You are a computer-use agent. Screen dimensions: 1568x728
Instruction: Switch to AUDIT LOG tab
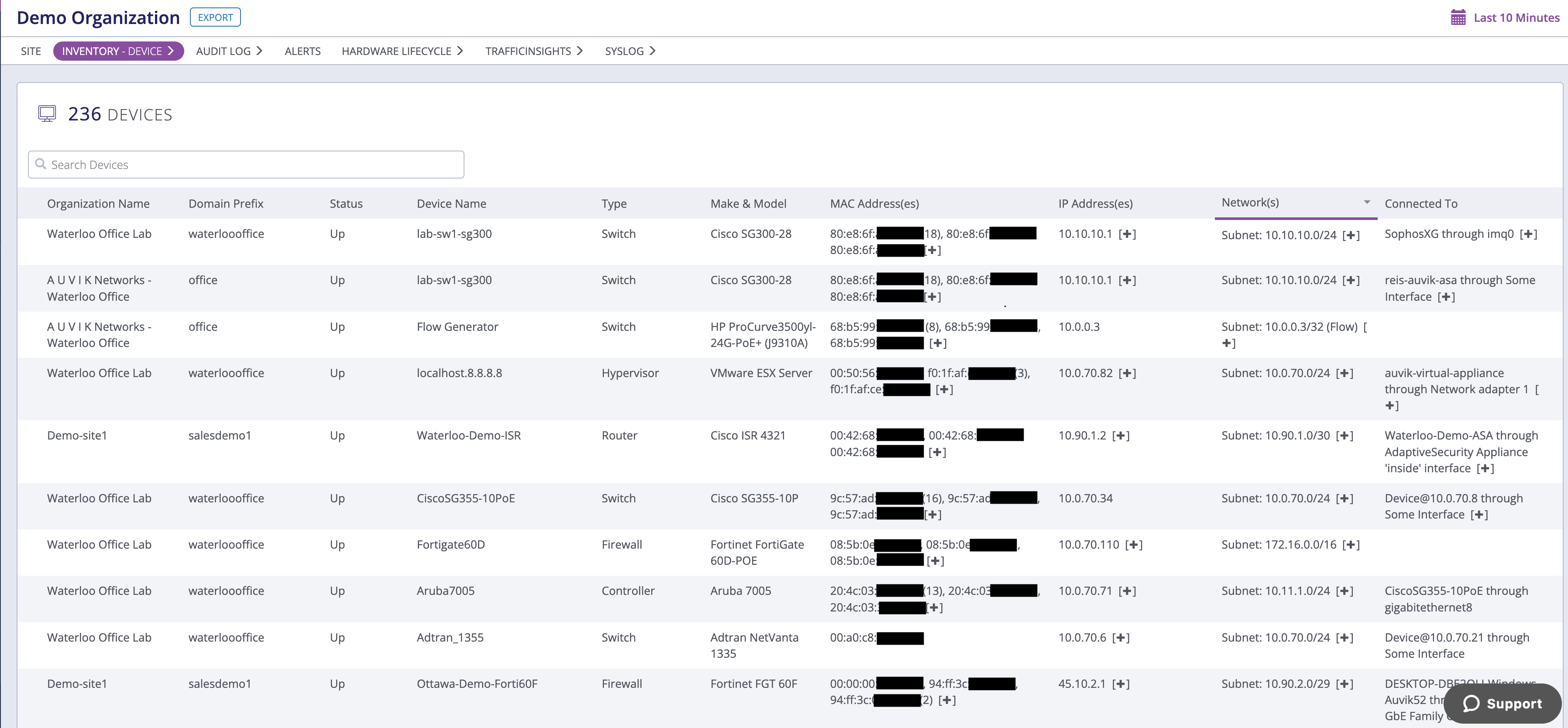[229, 51]
